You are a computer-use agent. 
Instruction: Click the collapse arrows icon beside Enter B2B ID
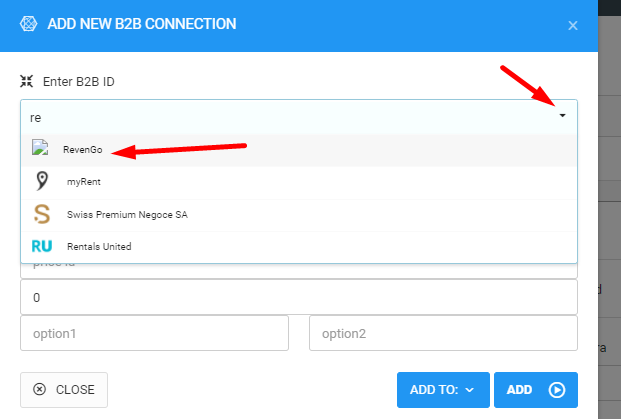point(27,81)
